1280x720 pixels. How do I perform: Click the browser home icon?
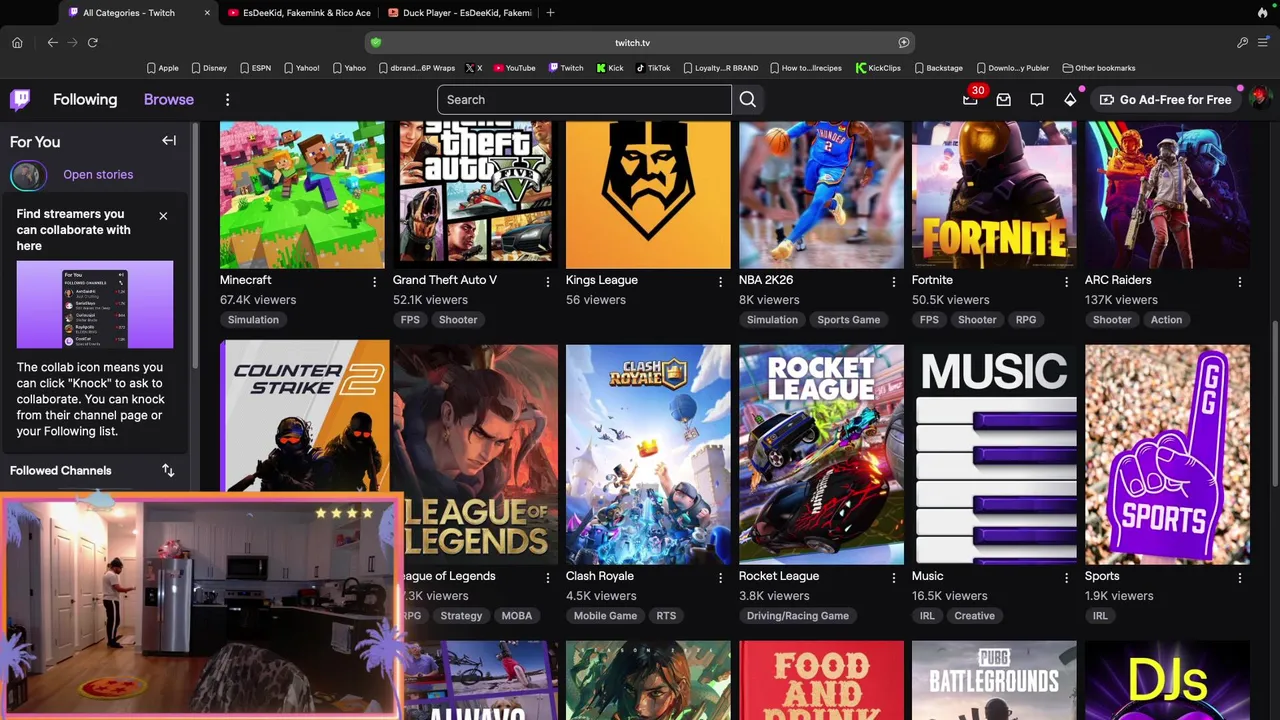[x=17, y=43]
